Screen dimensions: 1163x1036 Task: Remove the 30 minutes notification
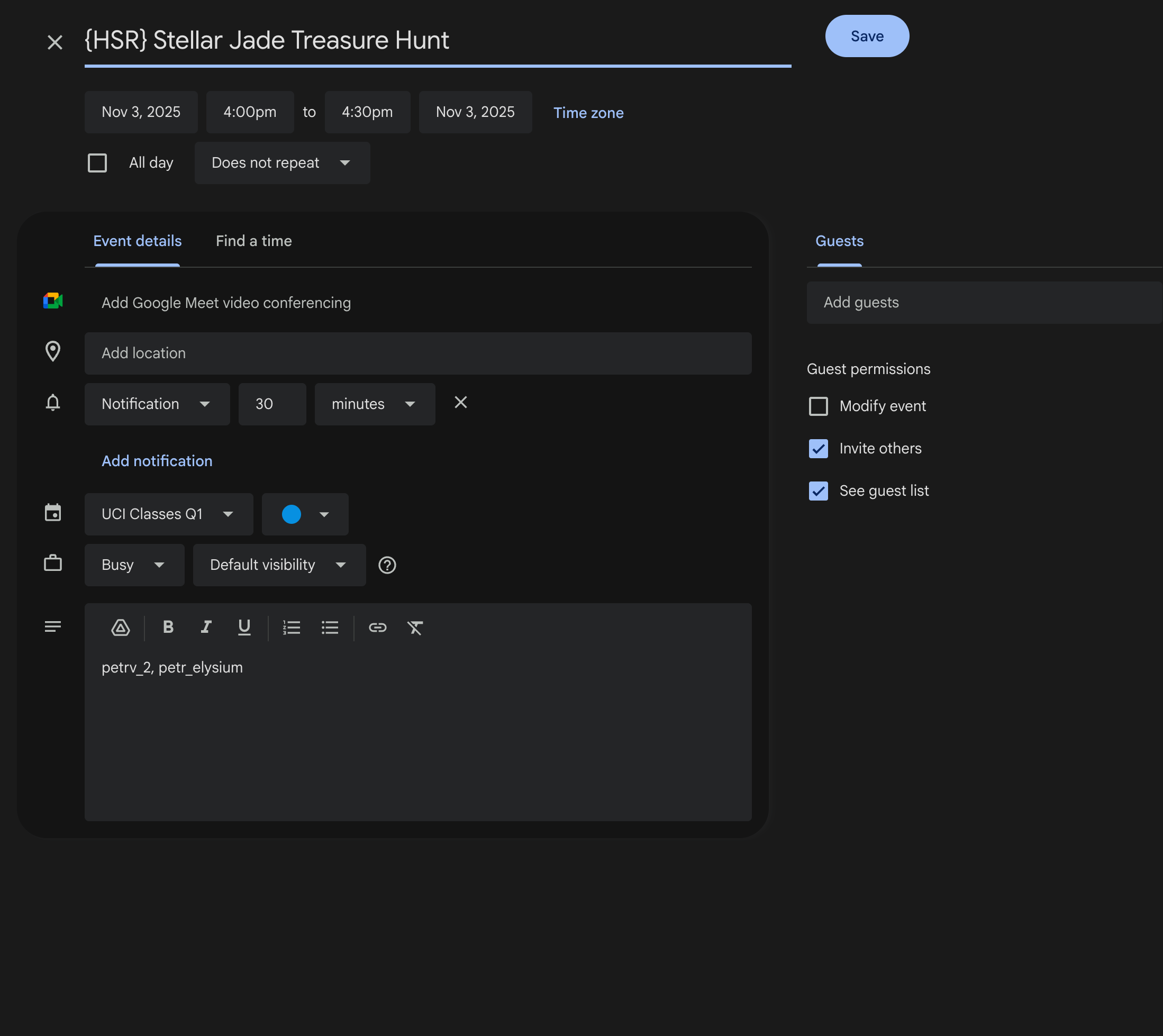point(460,403)
